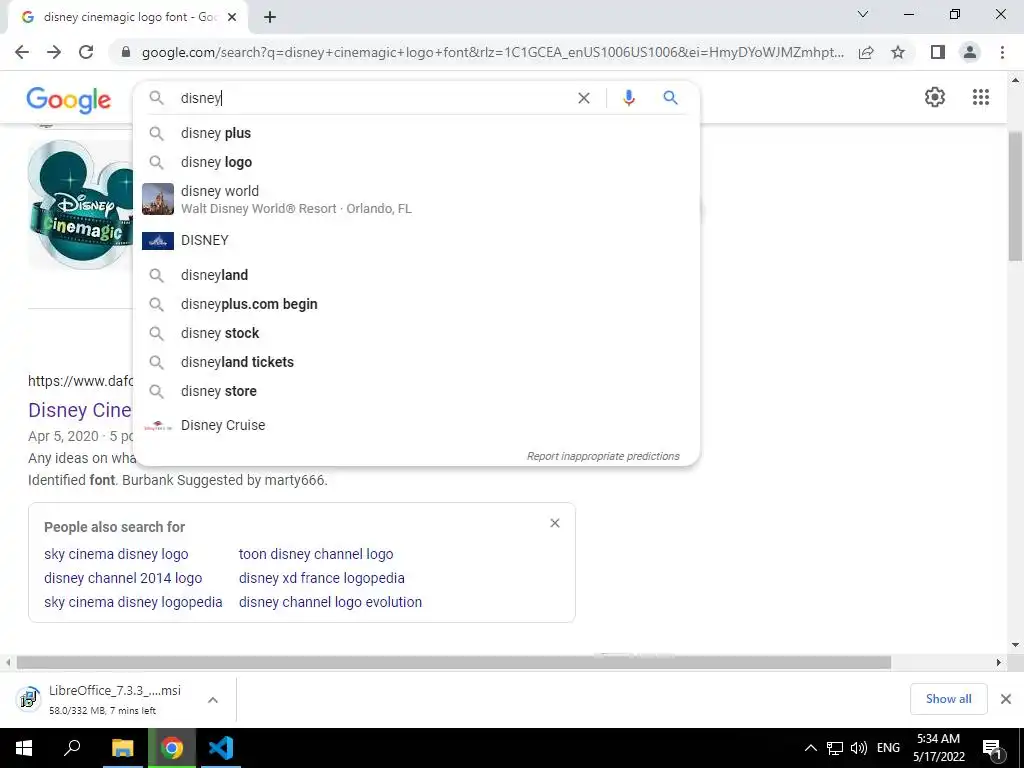Screen dimensions: 1024x768
Task: Select suggestion disney stock
Action: [417, 333]
